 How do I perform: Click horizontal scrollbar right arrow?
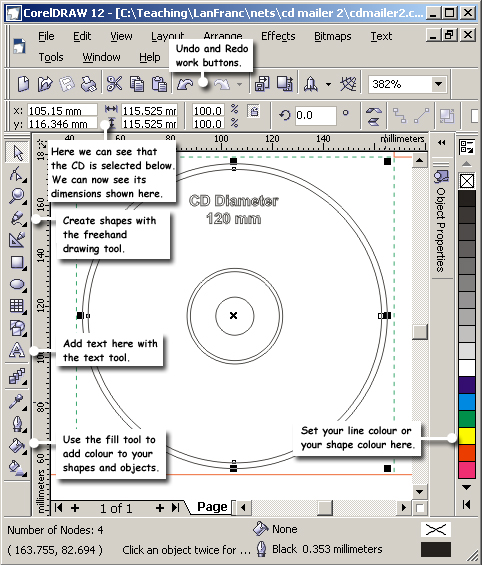click(404, 508)
